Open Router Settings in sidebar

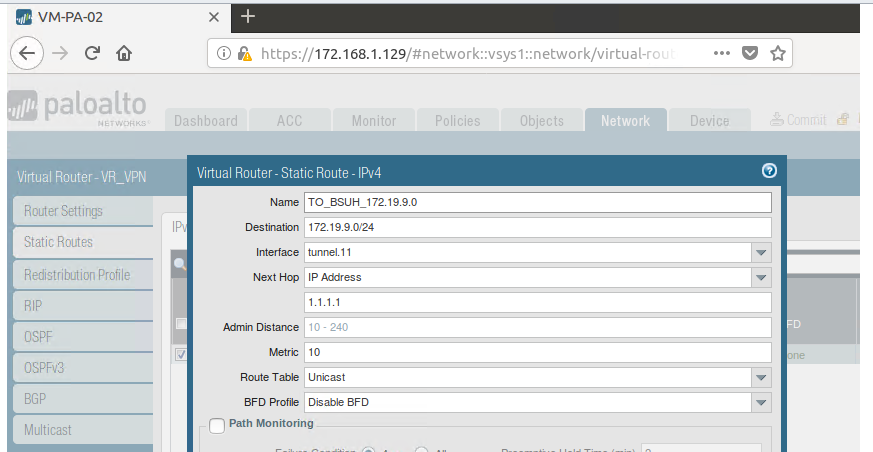coord(83,211)
